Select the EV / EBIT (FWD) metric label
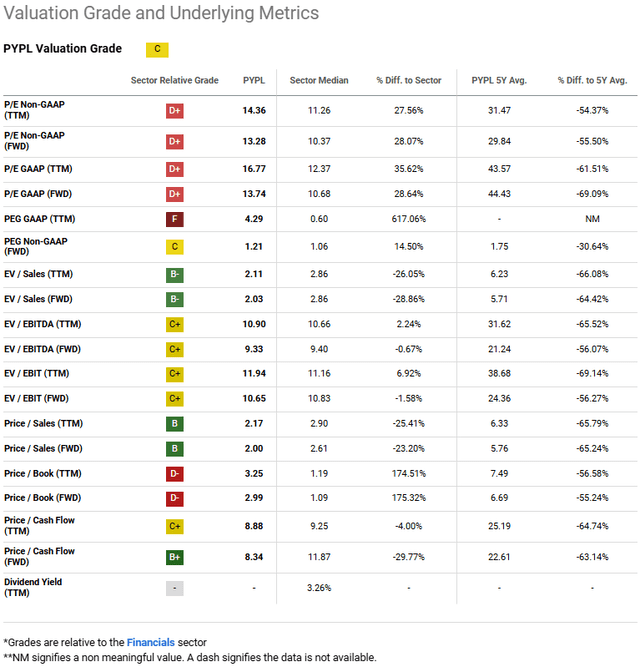This screenshot has height=667, width=640. coord(40,398)
